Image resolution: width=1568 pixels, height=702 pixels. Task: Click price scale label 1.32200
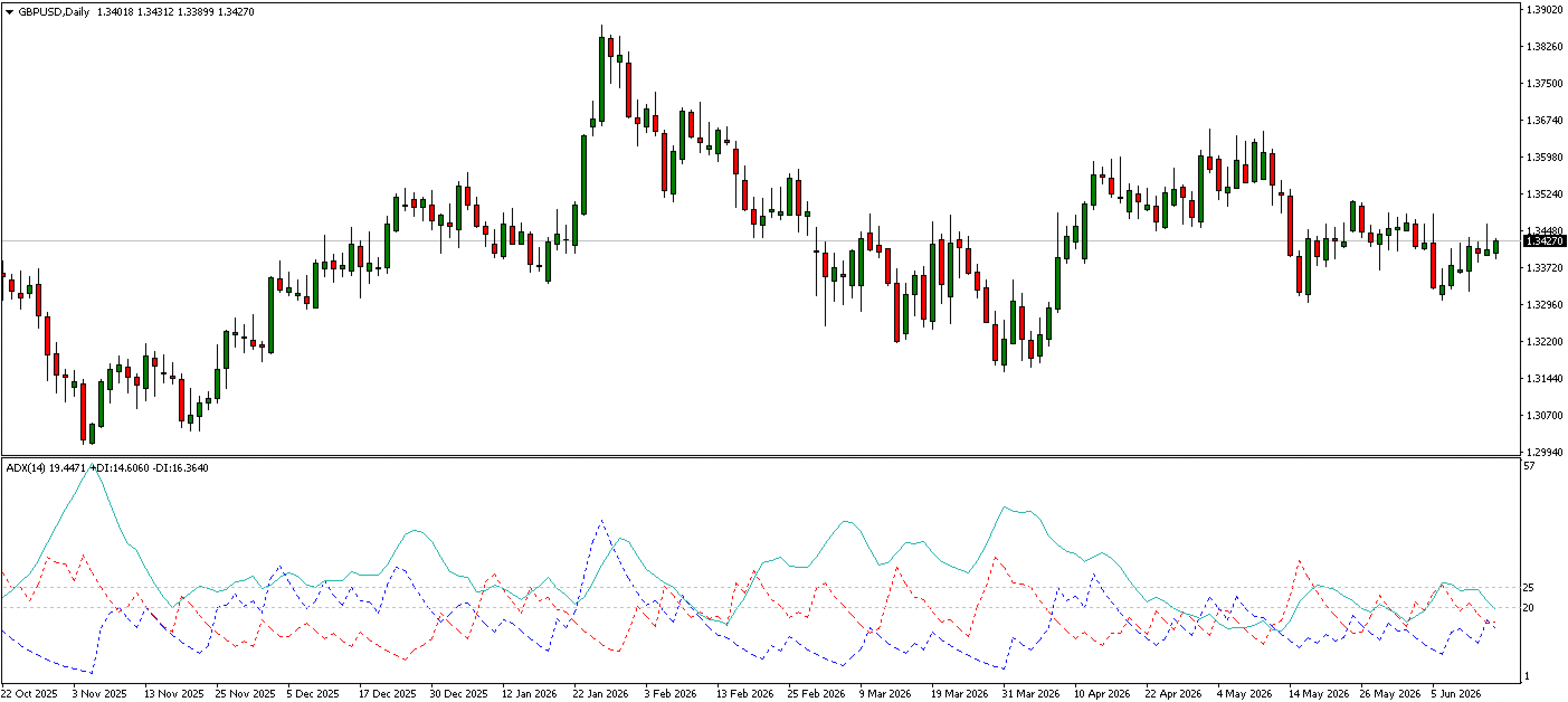coord(1545,341)
